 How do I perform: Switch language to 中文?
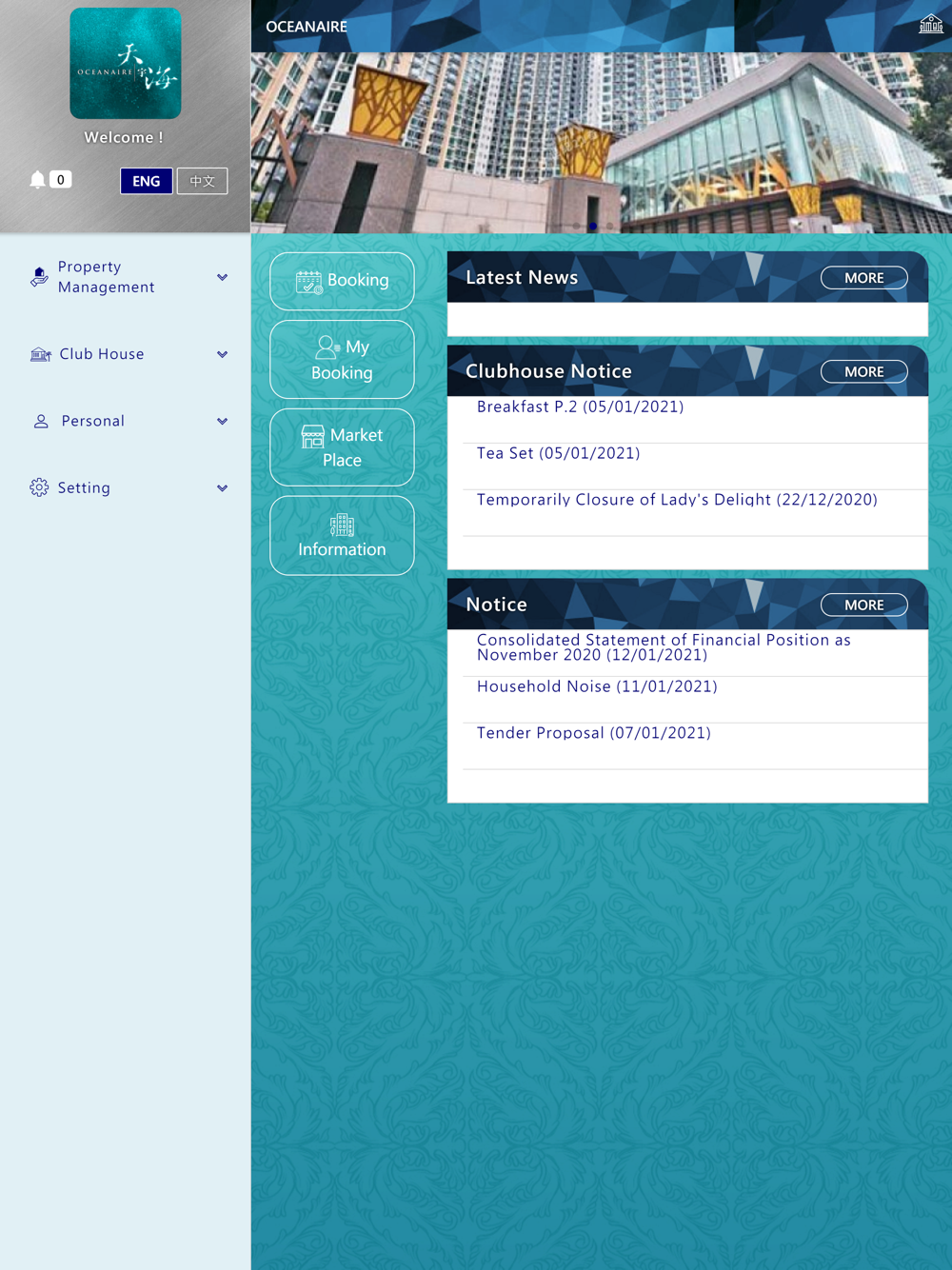[x=202, y=181]
